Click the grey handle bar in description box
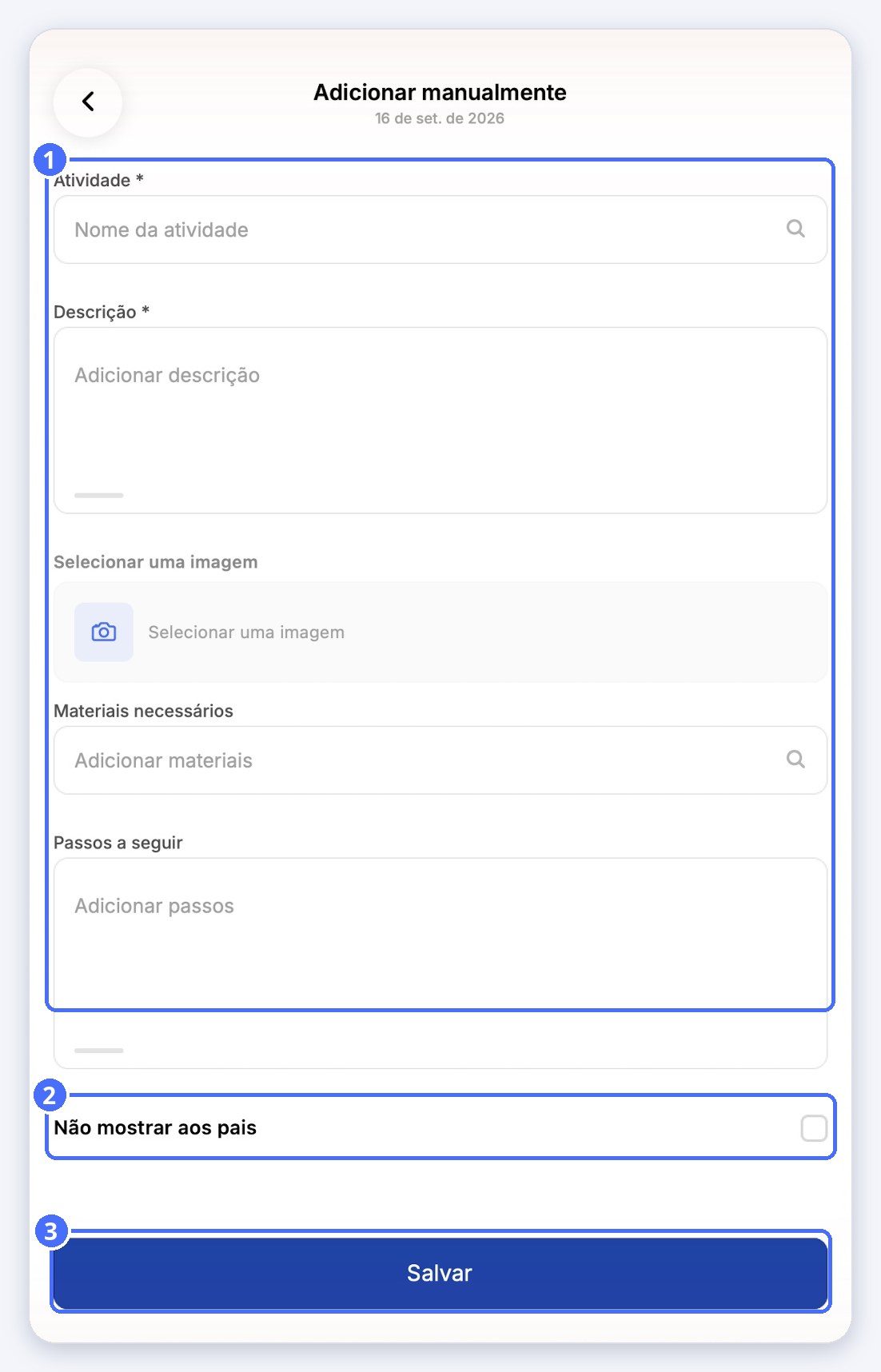The width and height of the screenshot is (881, 1372). point(99,496)
